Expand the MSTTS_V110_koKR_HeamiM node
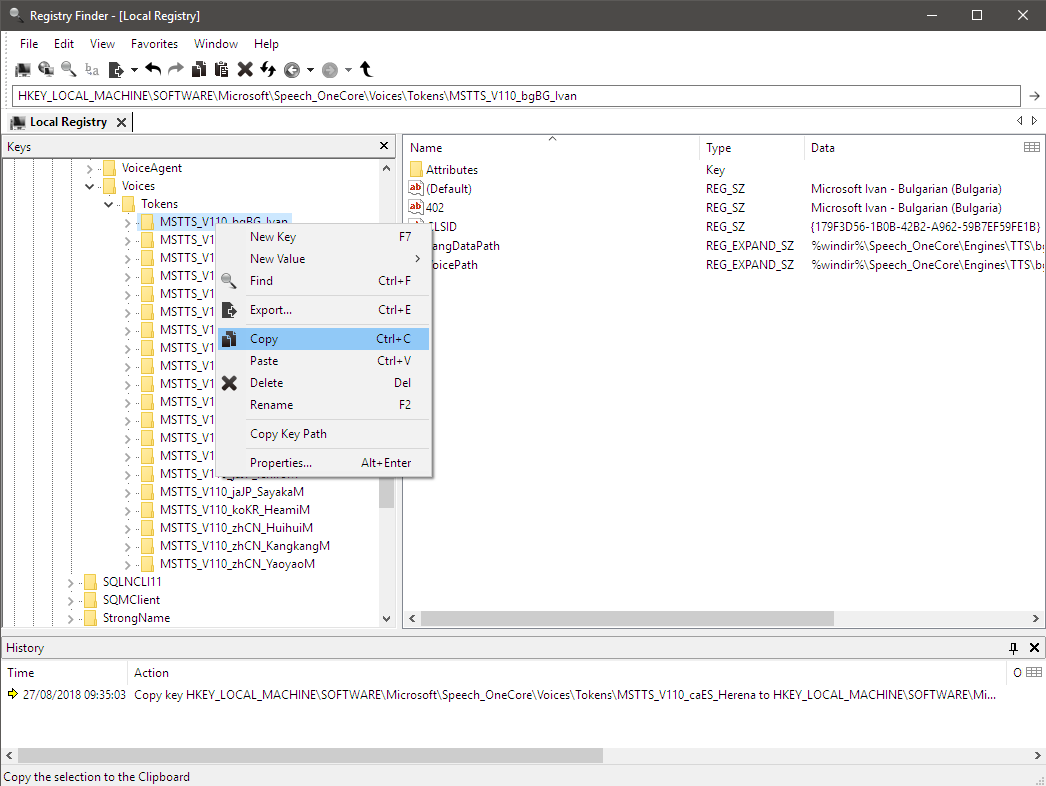This screenshot has width=1046, height=786. (128, 511)
